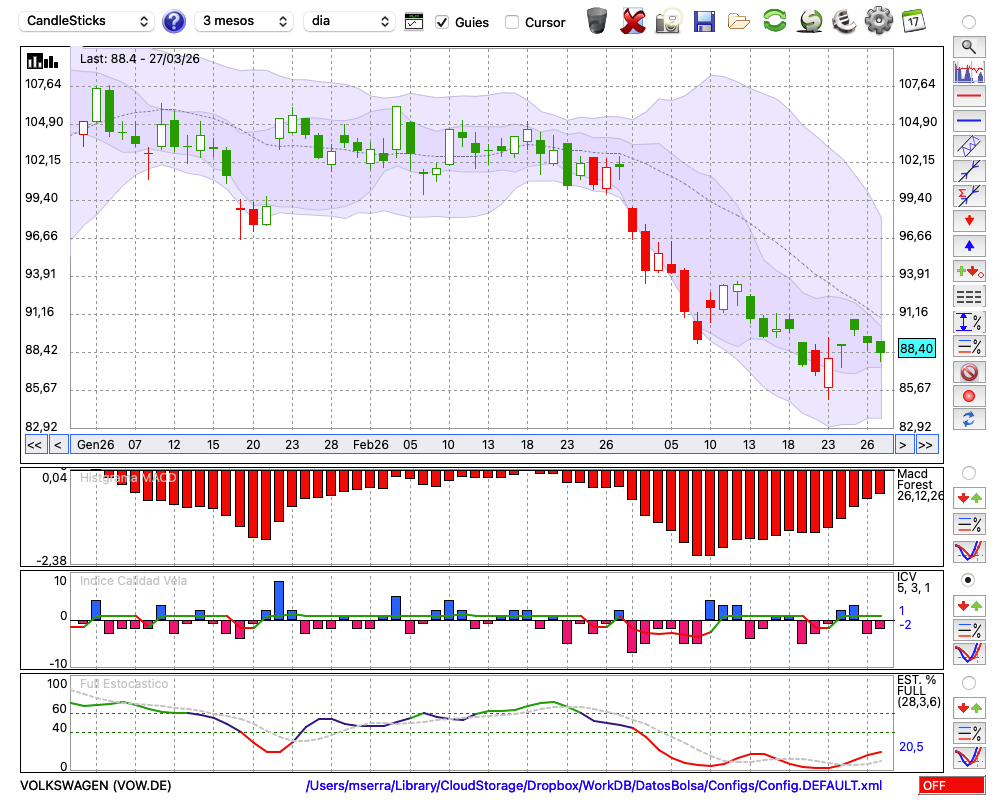Viewport: 1000px width, 800px height.
Task: Select the red horizontal line tool
Action: (x=968, y=96)
